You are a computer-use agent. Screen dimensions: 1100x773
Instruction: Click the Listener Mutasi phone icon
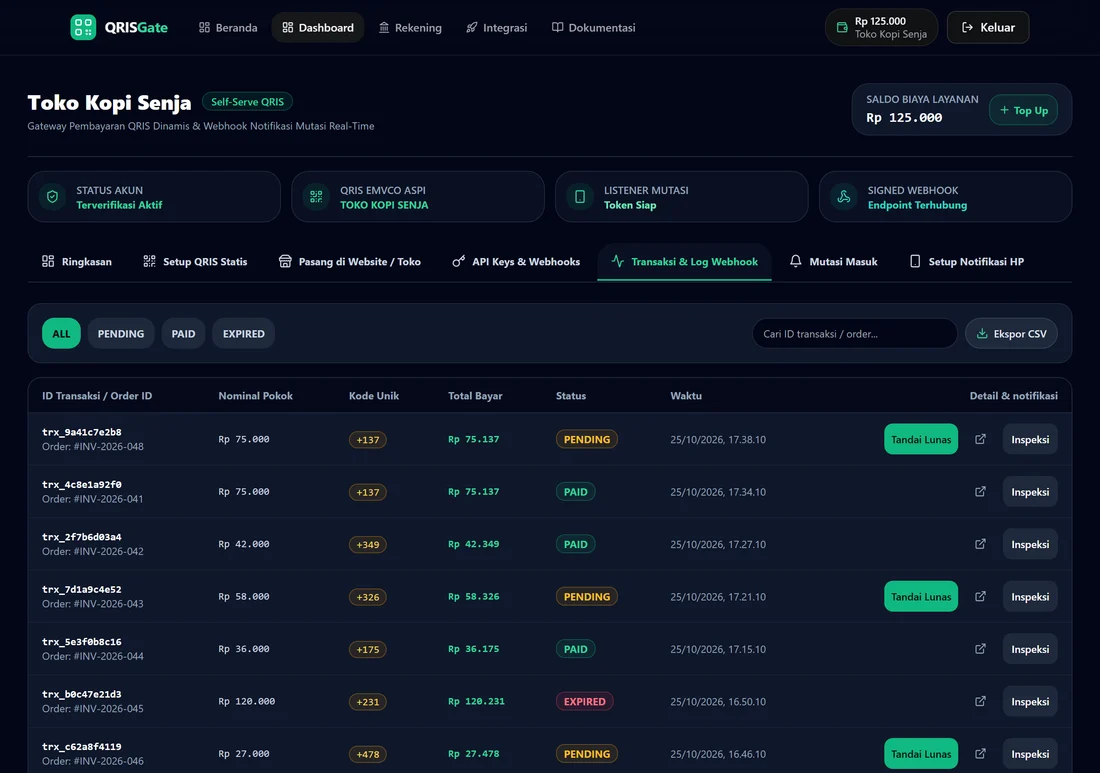pos(580,197)
